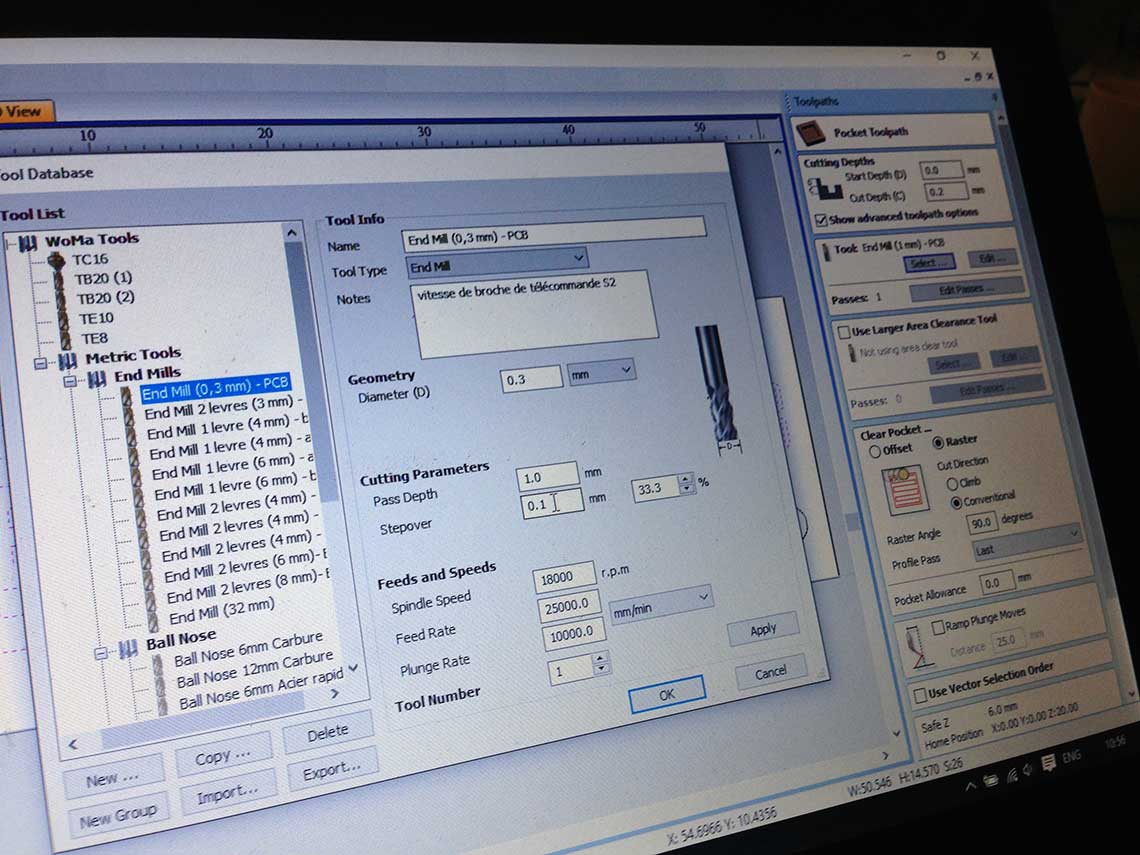
Task: Click the raster clear pocket preview image
Action: [x=905, y=490]
